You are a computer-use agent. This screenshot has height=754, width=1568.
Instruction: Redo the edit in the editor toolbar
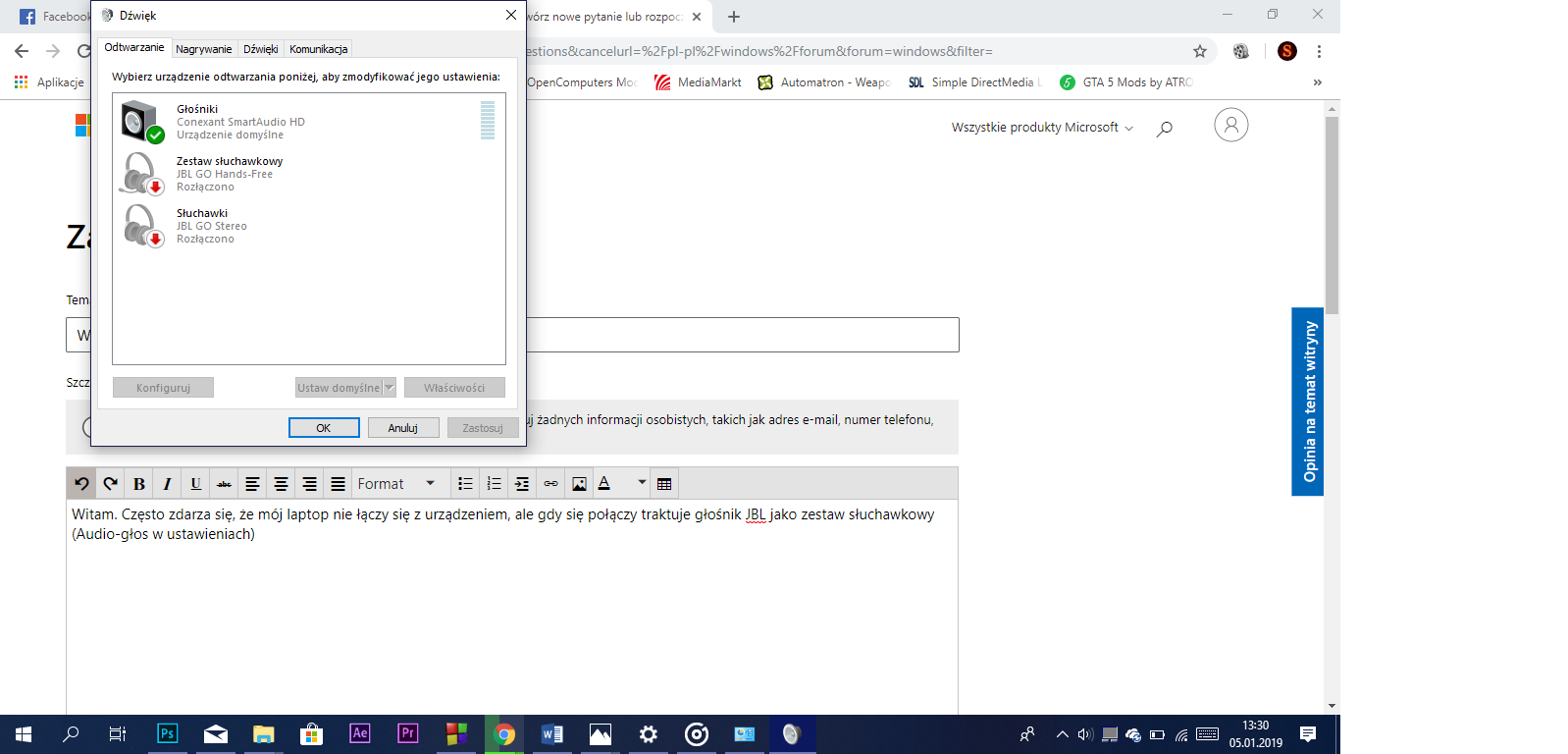(x=110, y=484)
